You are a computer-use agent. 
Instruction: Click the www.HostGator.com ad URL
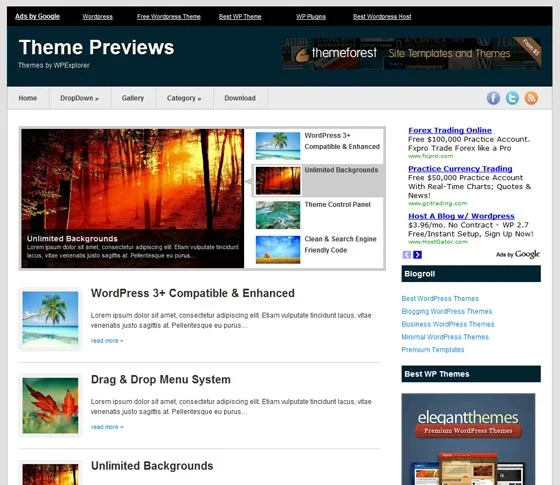[x=438, y=242]
